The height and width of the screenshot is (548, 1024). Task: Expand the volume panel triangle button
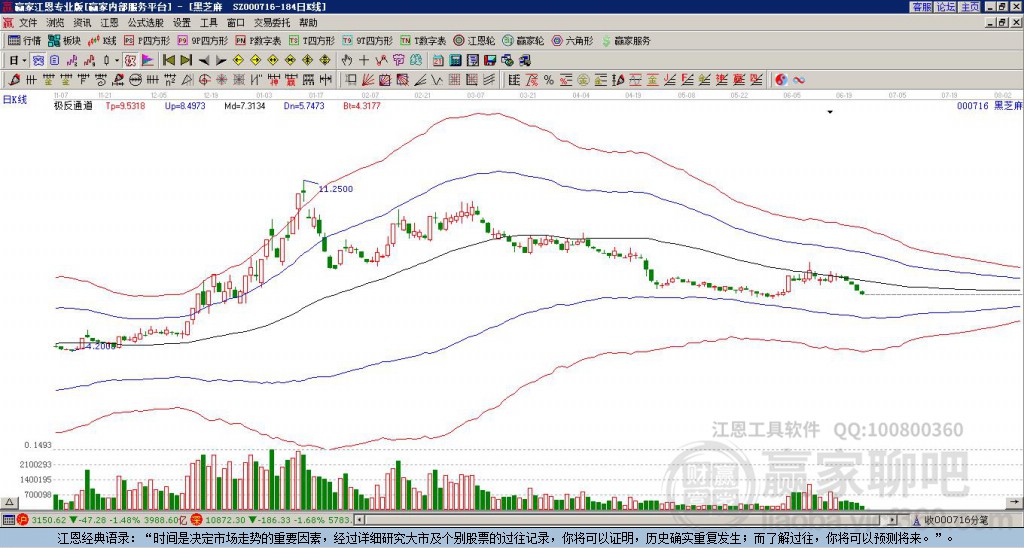pyautogui.click(x=9, y=502)
